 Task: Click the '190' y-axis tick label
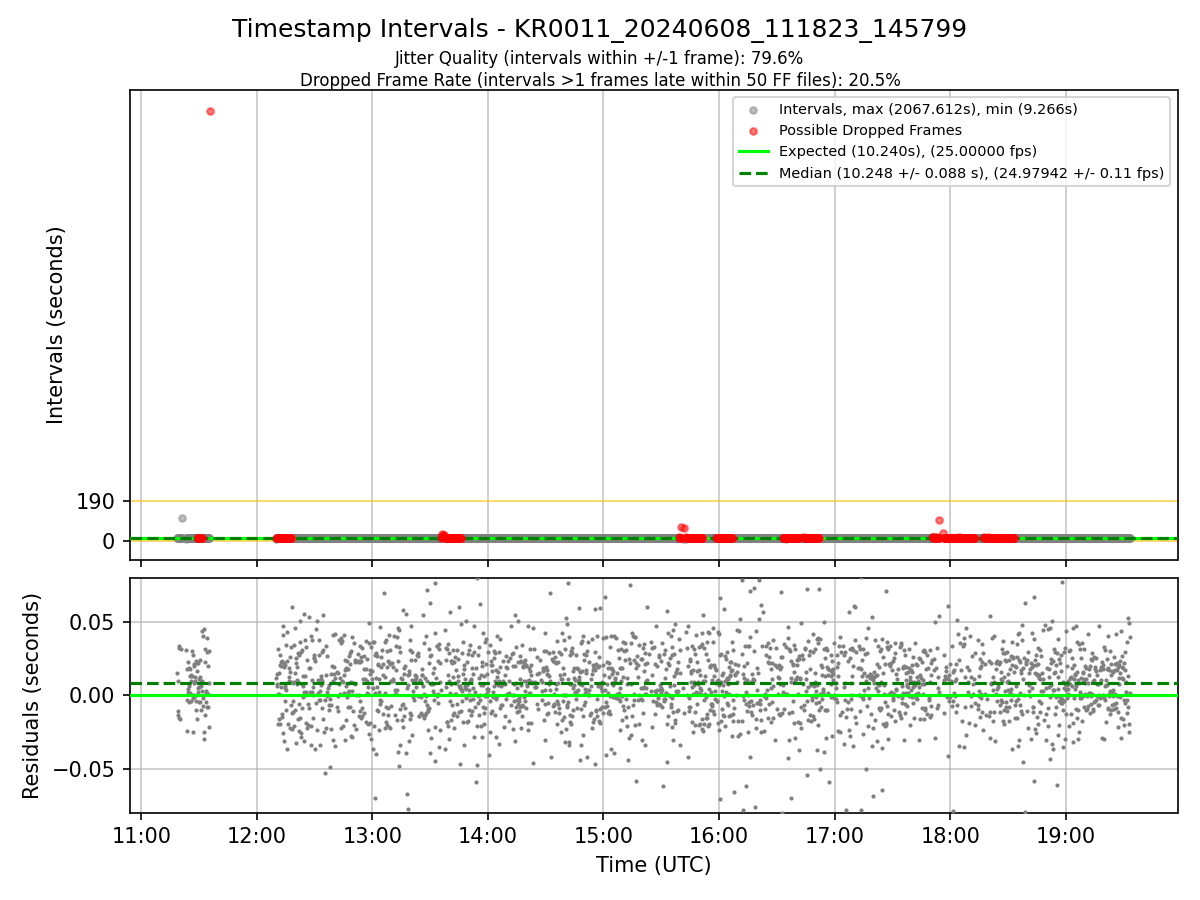96,501
